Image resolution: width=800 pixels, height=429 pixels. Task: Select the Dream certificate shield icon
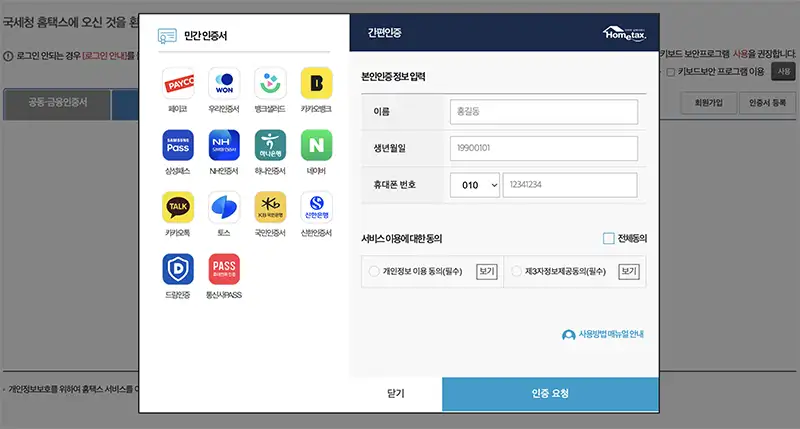pyautogui.click(x=178, y=269)
